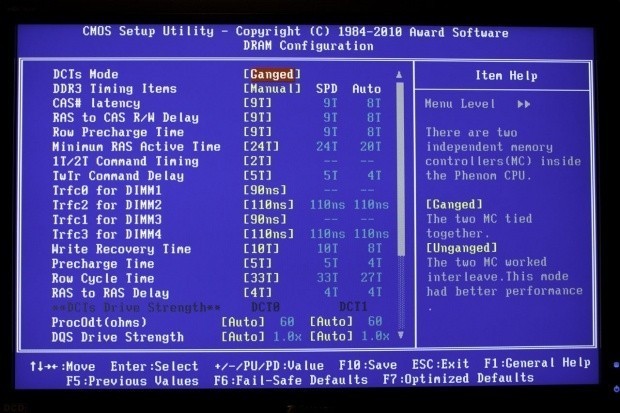Image resolution: width=620 pixels, height=413 pixels.
Task: Select Trfc2 for DIMM2 [110ns] value
Action: click(268, 205)
